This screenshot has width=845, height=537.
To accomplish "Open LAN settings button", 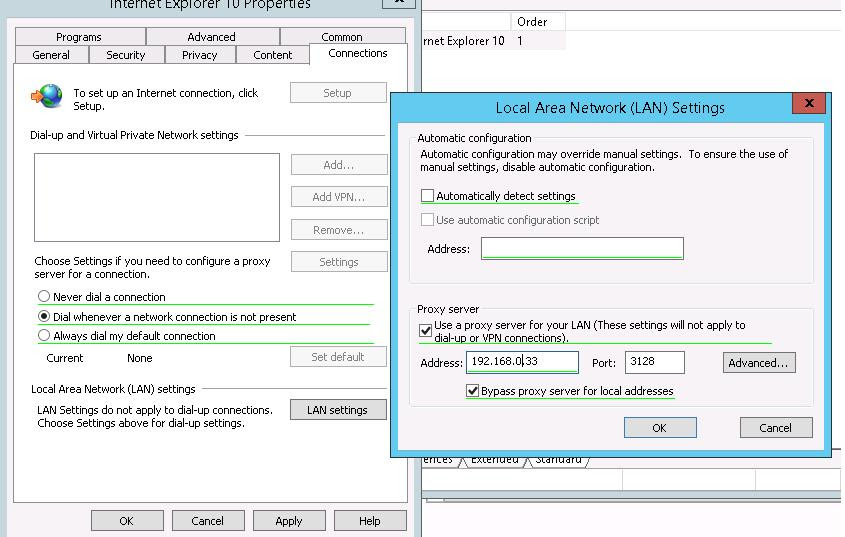I will tap(338, 410).
